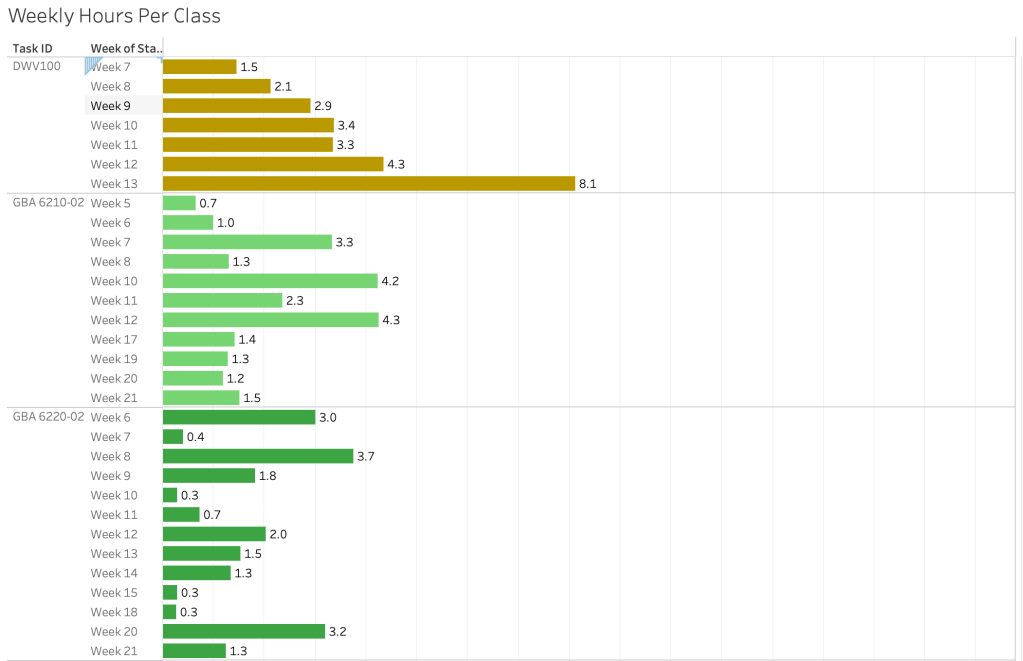
Task: Select the DWV100 Week 13 bar (8.1)
Action: pyautogui.click(x=368, y=184)
